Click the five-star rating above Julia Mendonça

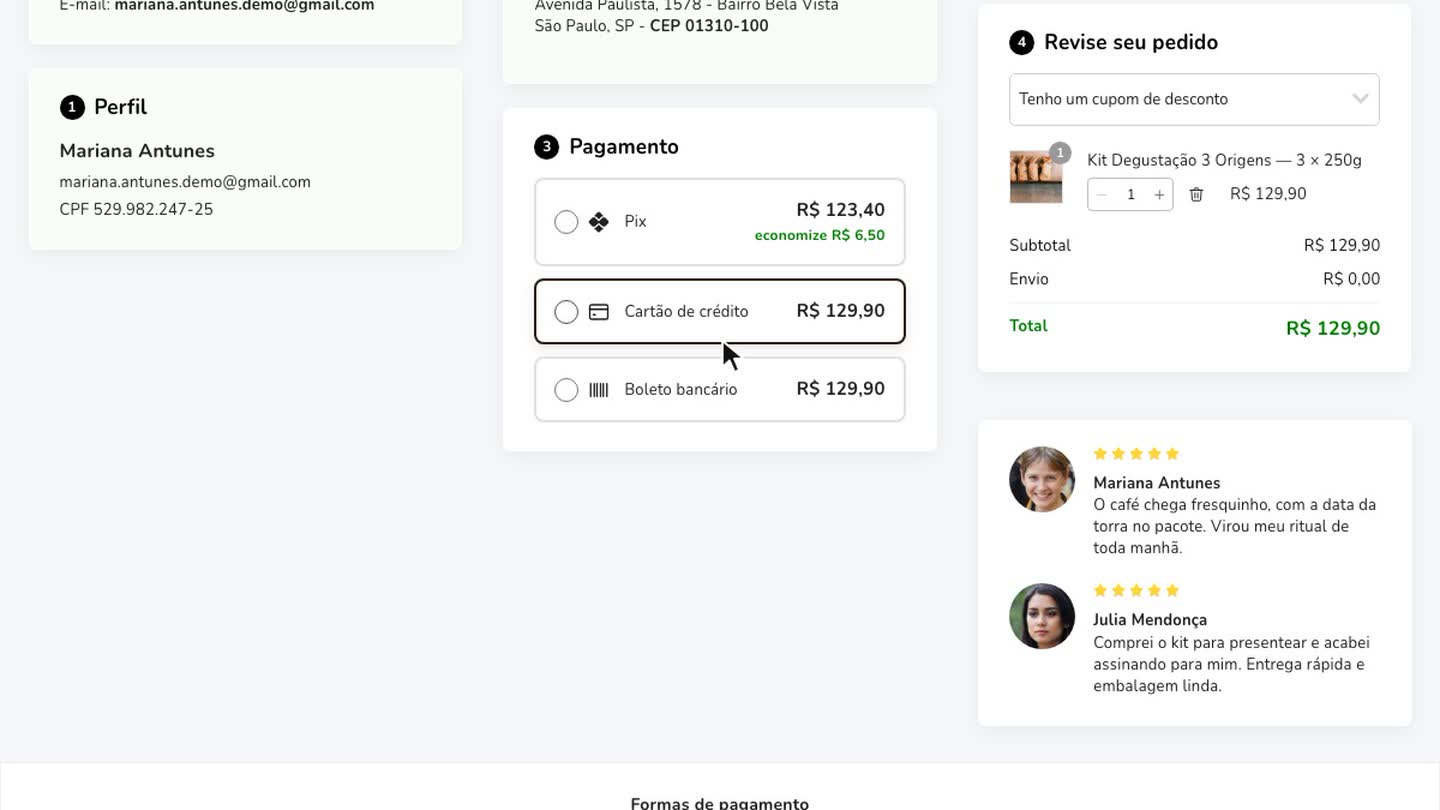tap(1137, 591)
